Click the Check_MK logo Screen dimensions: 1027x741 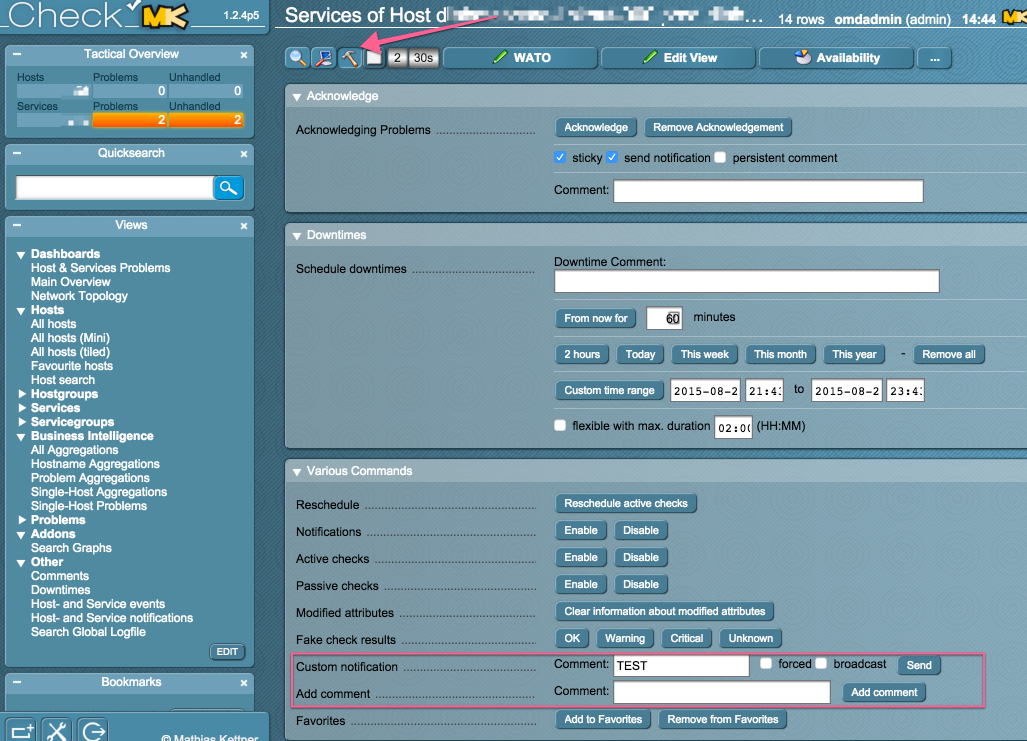98,15
